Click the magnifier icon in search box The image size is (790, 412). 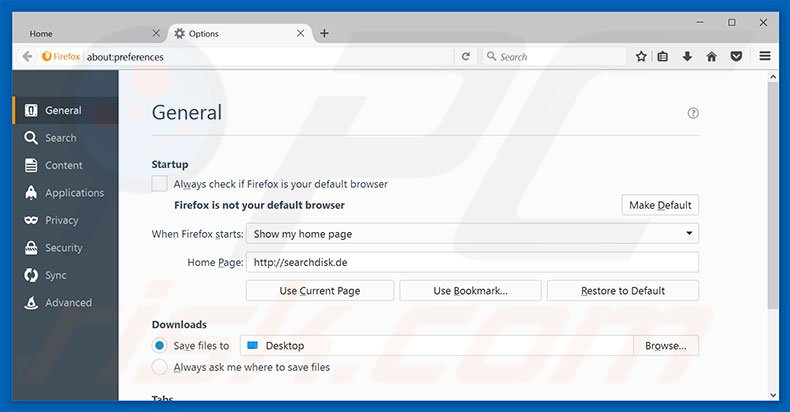(x=491, y=56)
